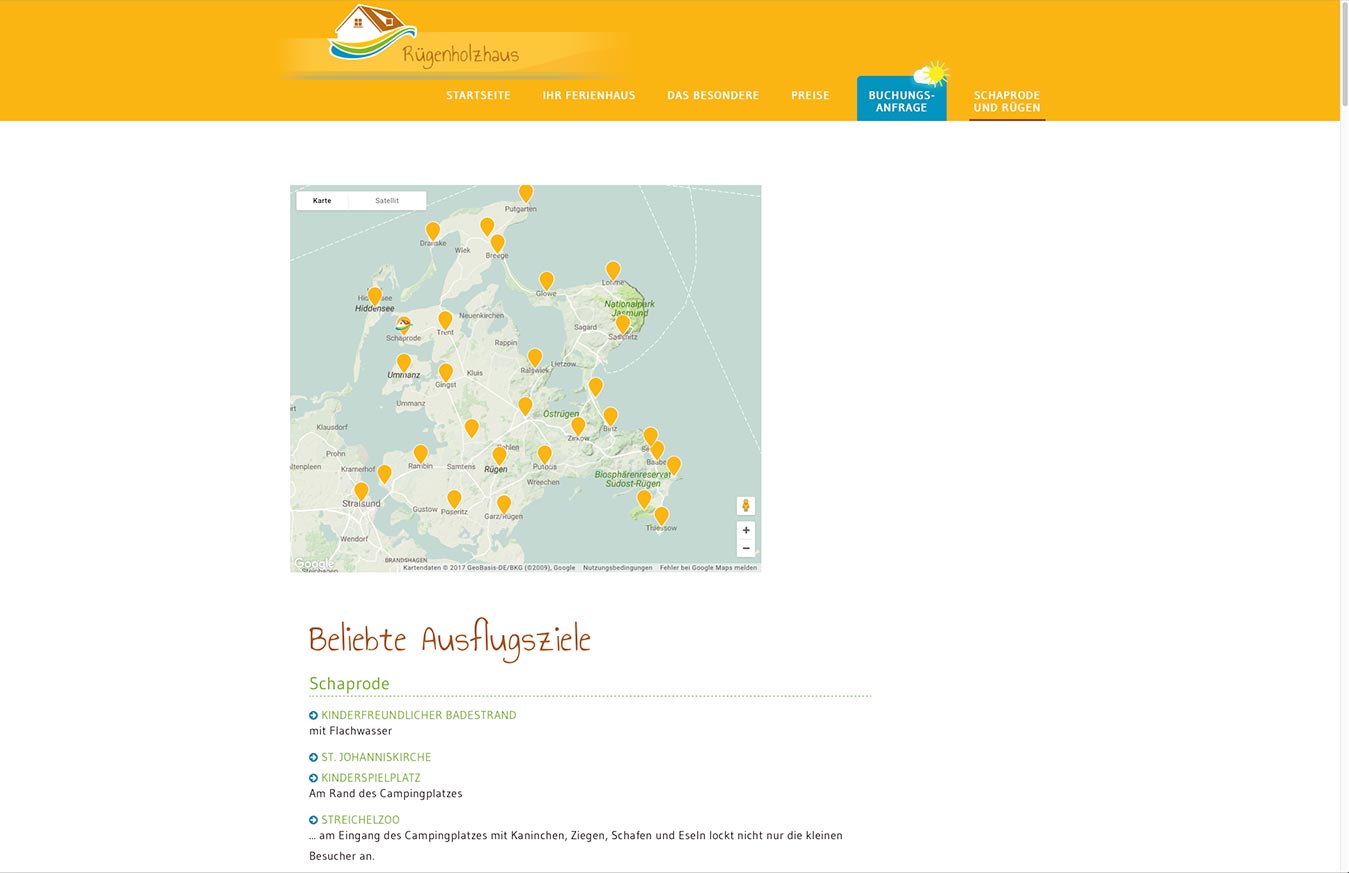Click the map marker at Putgarten

525,192
